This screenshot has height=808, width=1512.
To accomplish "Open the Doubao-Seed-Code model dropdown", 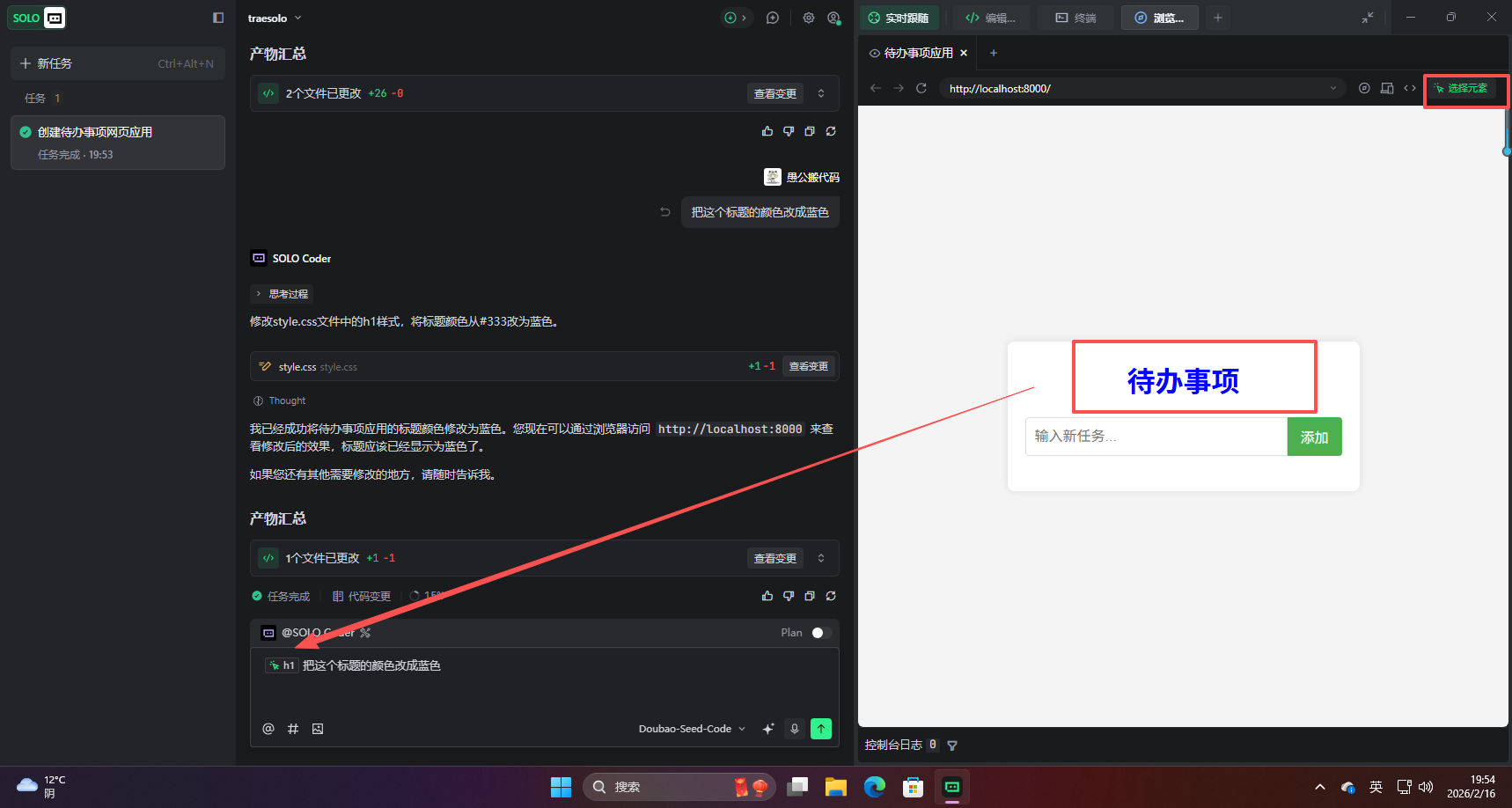I will [x=692, y=729].
